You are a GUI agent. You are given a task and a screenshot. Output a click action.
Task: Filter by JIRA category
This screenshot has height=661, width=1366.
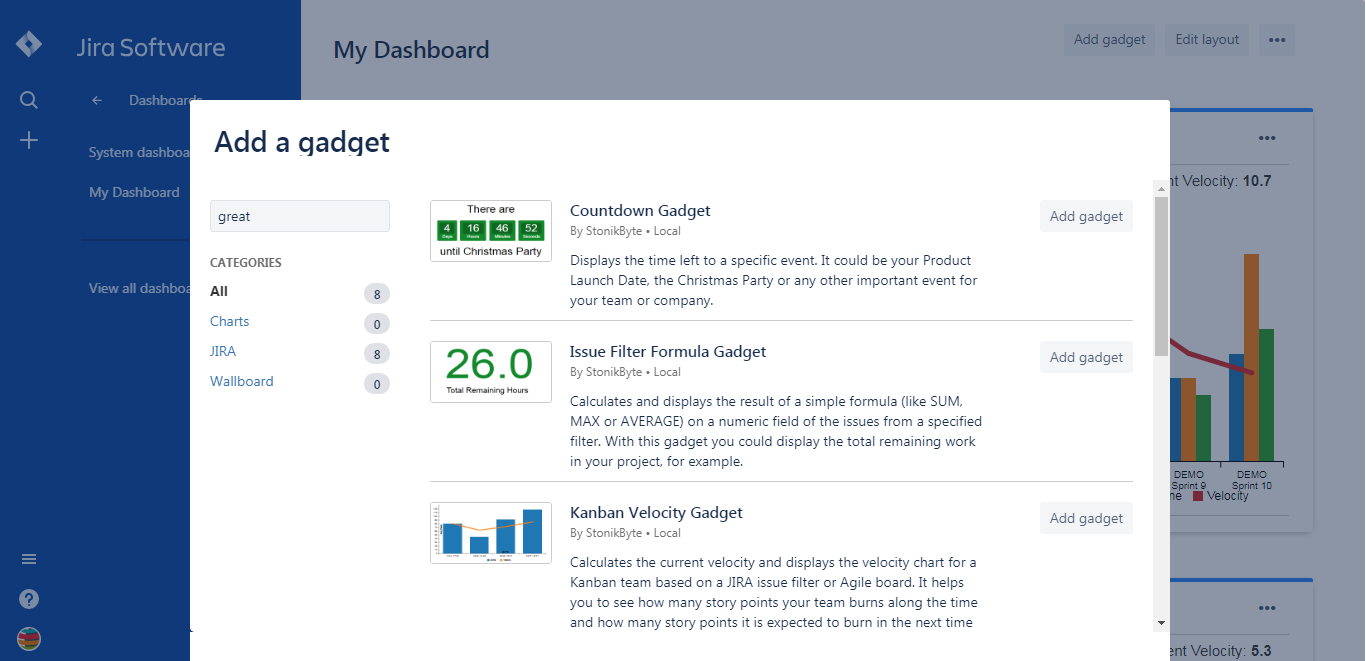click(x=223, y=351)
